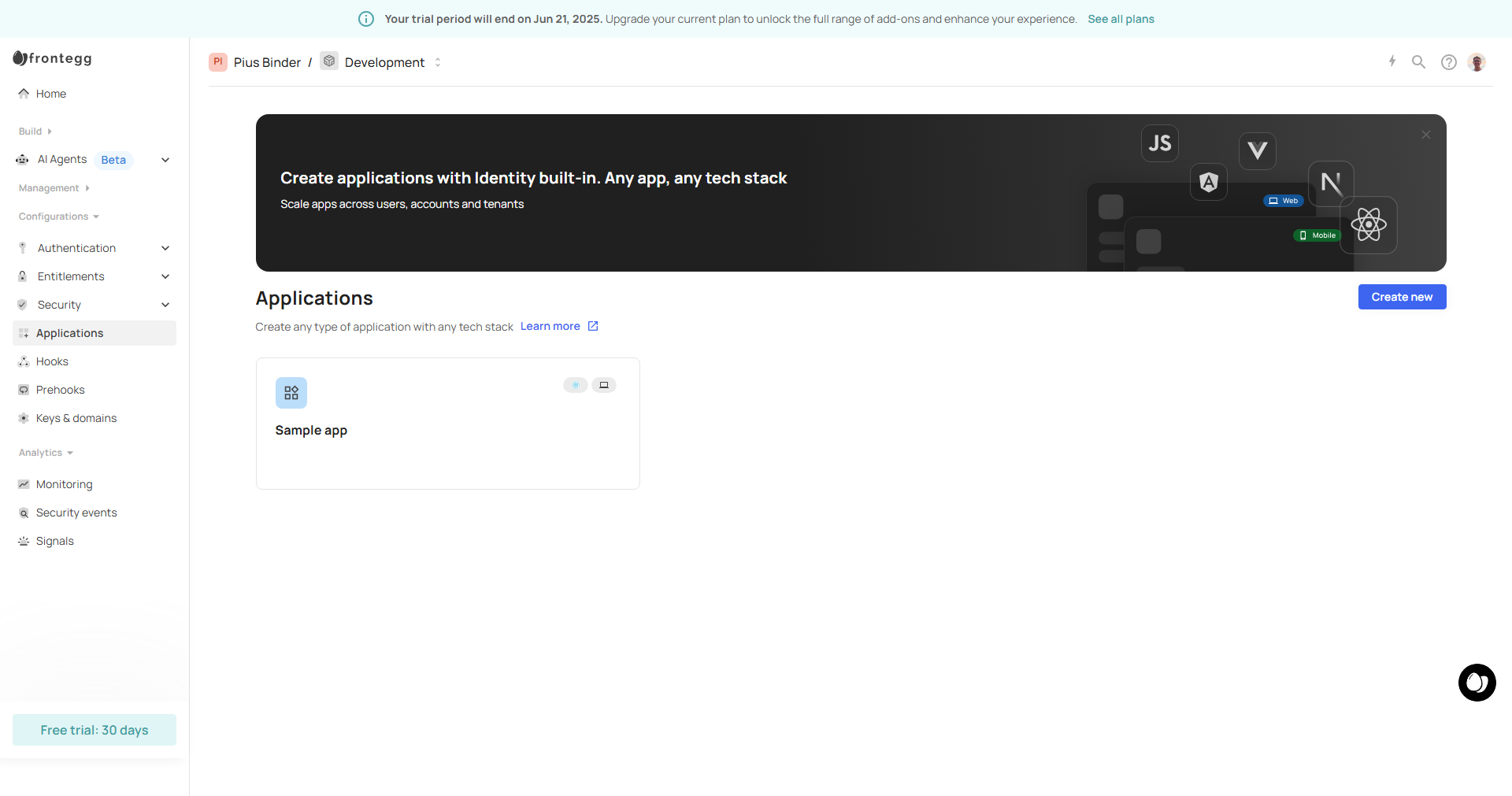The width and height of the screenshot is (1512, 796).
Task: Click the Free trial: 30 days button
Action: pyautogui.click(x=94, y=730)
